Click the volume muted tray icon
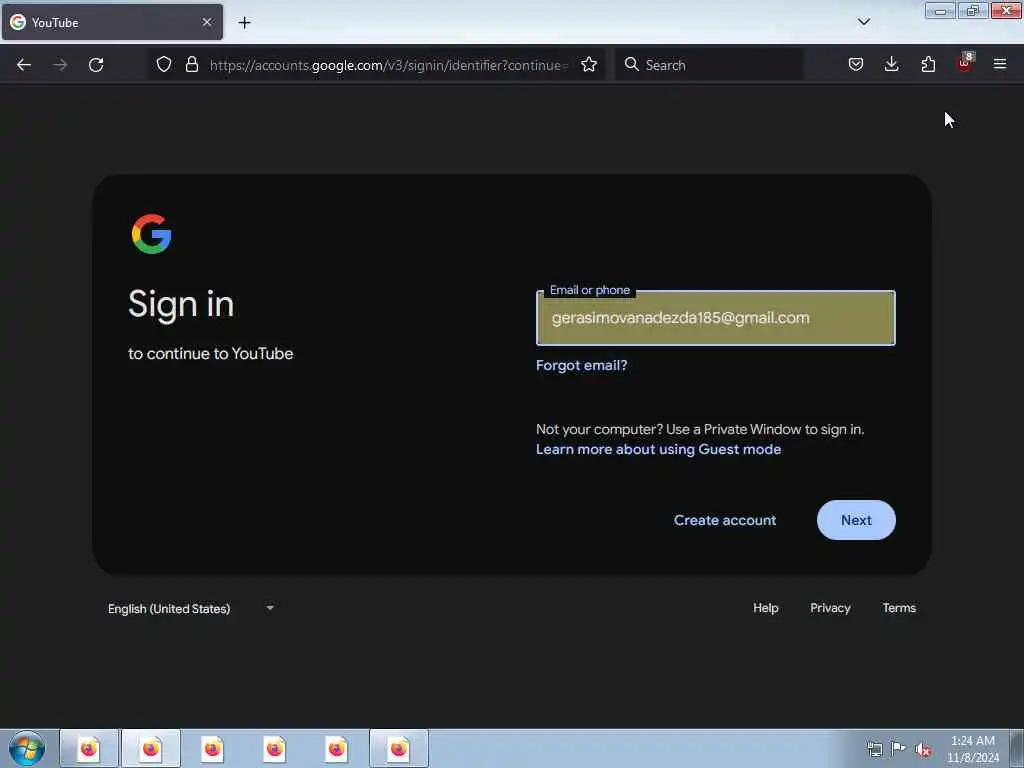 click(923, 749)
